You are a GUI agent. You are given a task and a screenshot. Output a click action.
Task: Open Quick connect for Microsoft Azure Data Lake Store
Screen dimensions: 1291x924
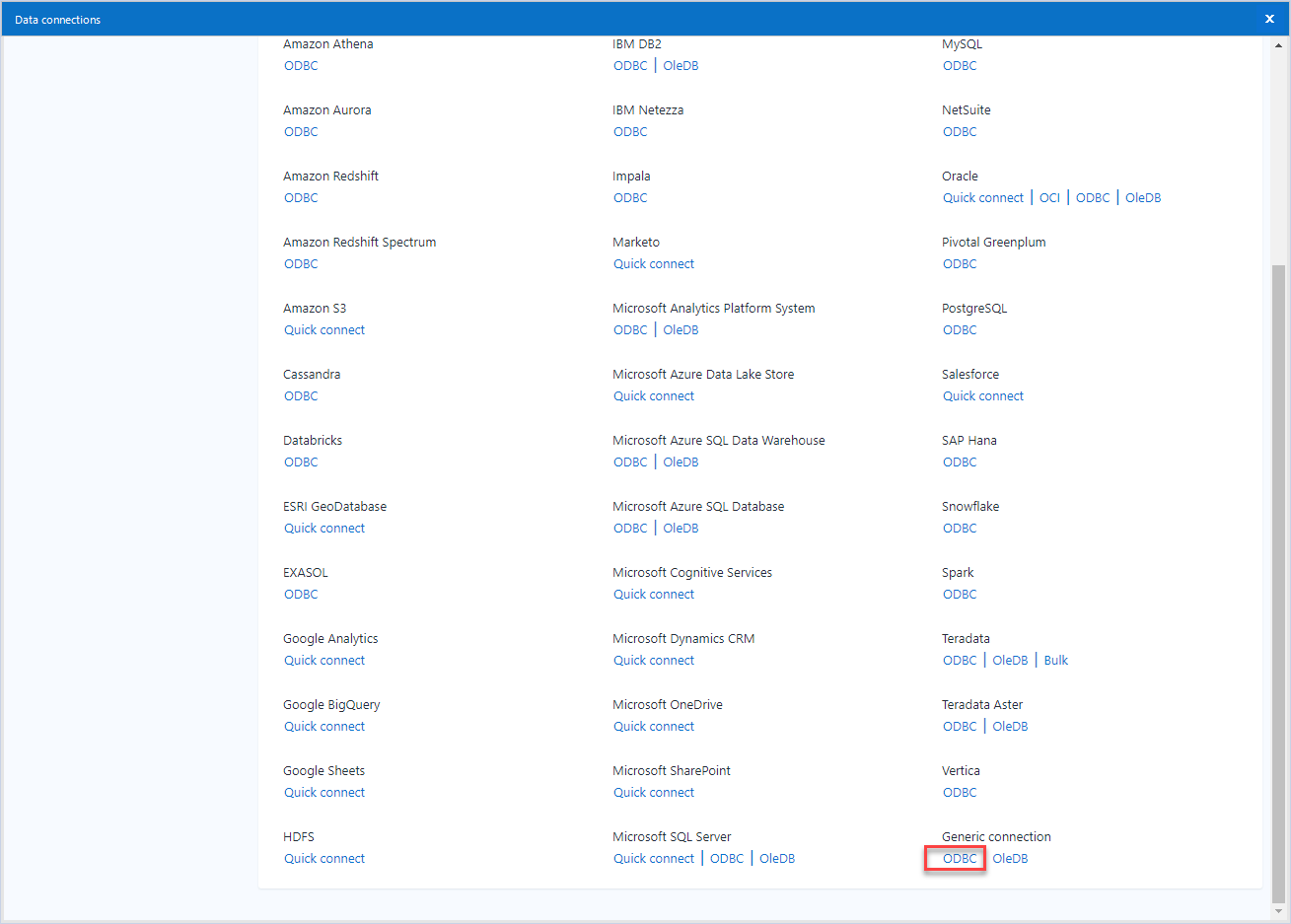pyautogui.click(x=654, y=395)
